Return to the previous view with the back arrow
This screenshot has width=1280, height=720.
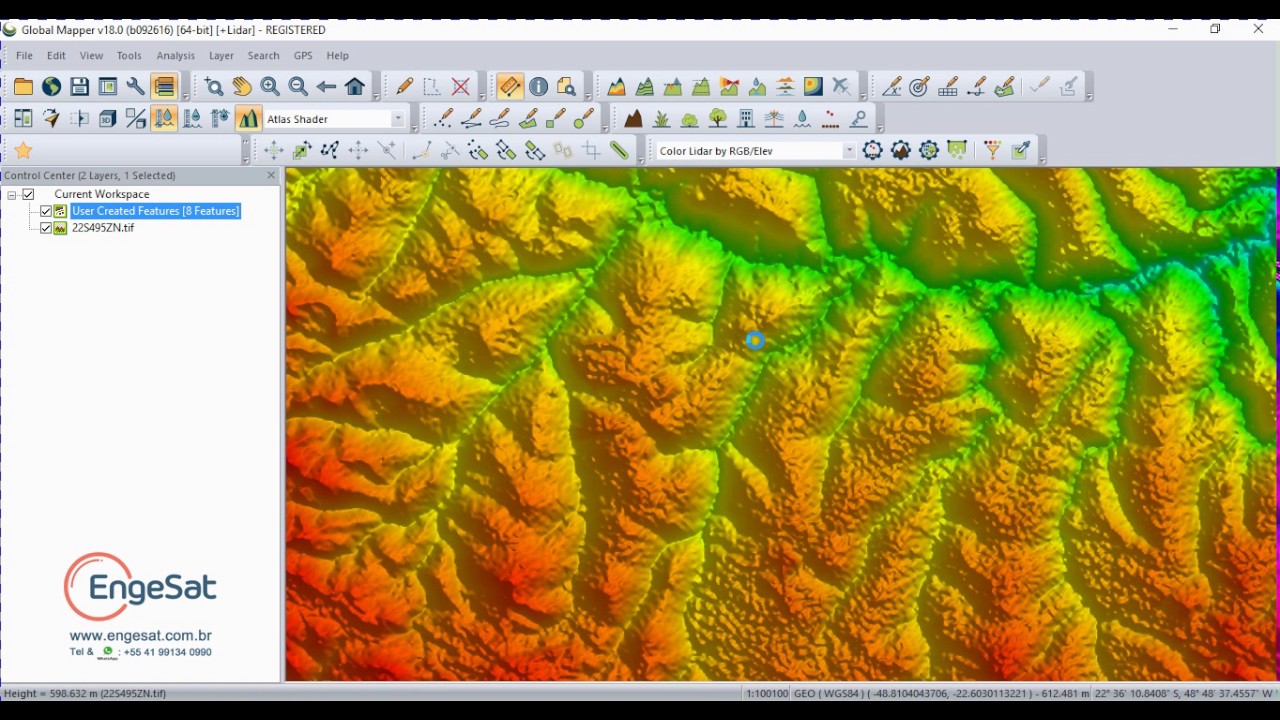pyautogui.click(x=326, y=87)
